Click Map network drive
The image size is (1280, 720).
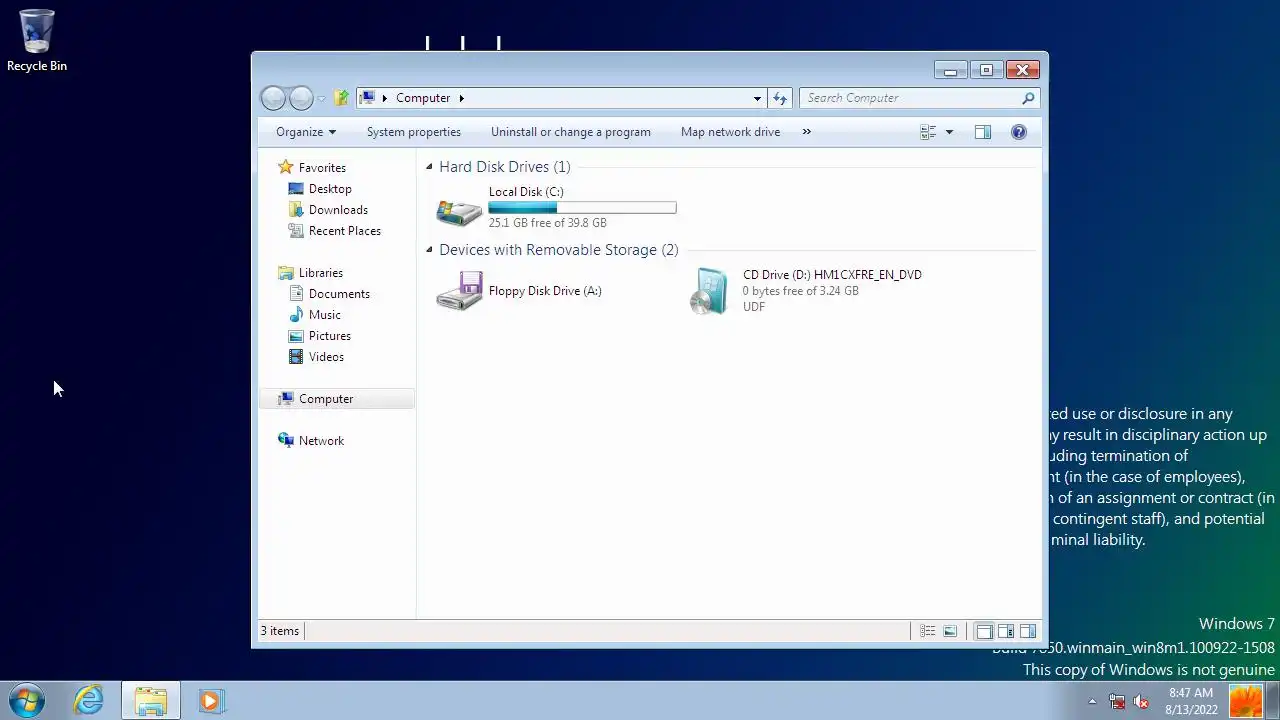coord(730,132)
